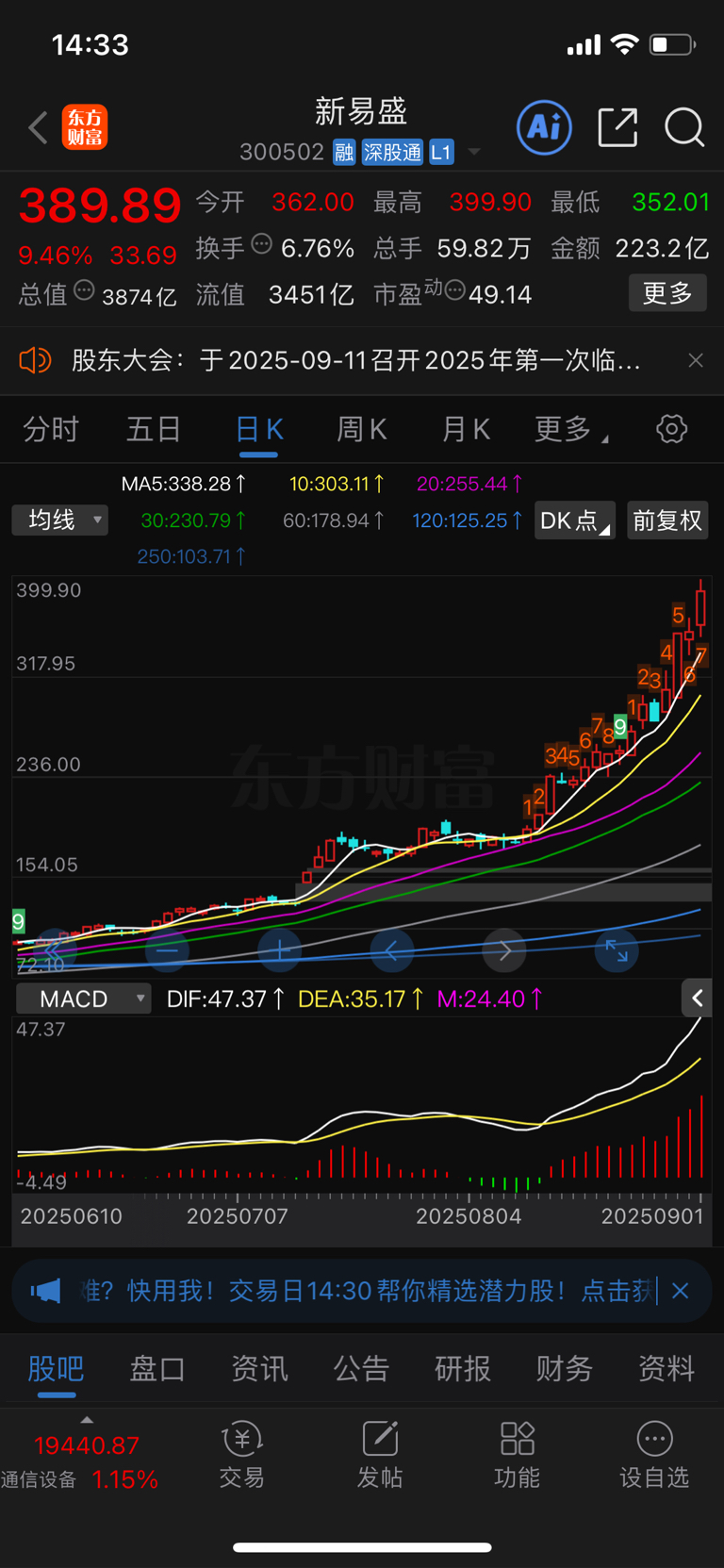Tap the 30:230.79 moving average value
This screenshot has width=724, height=1568.
pos(194,520)
